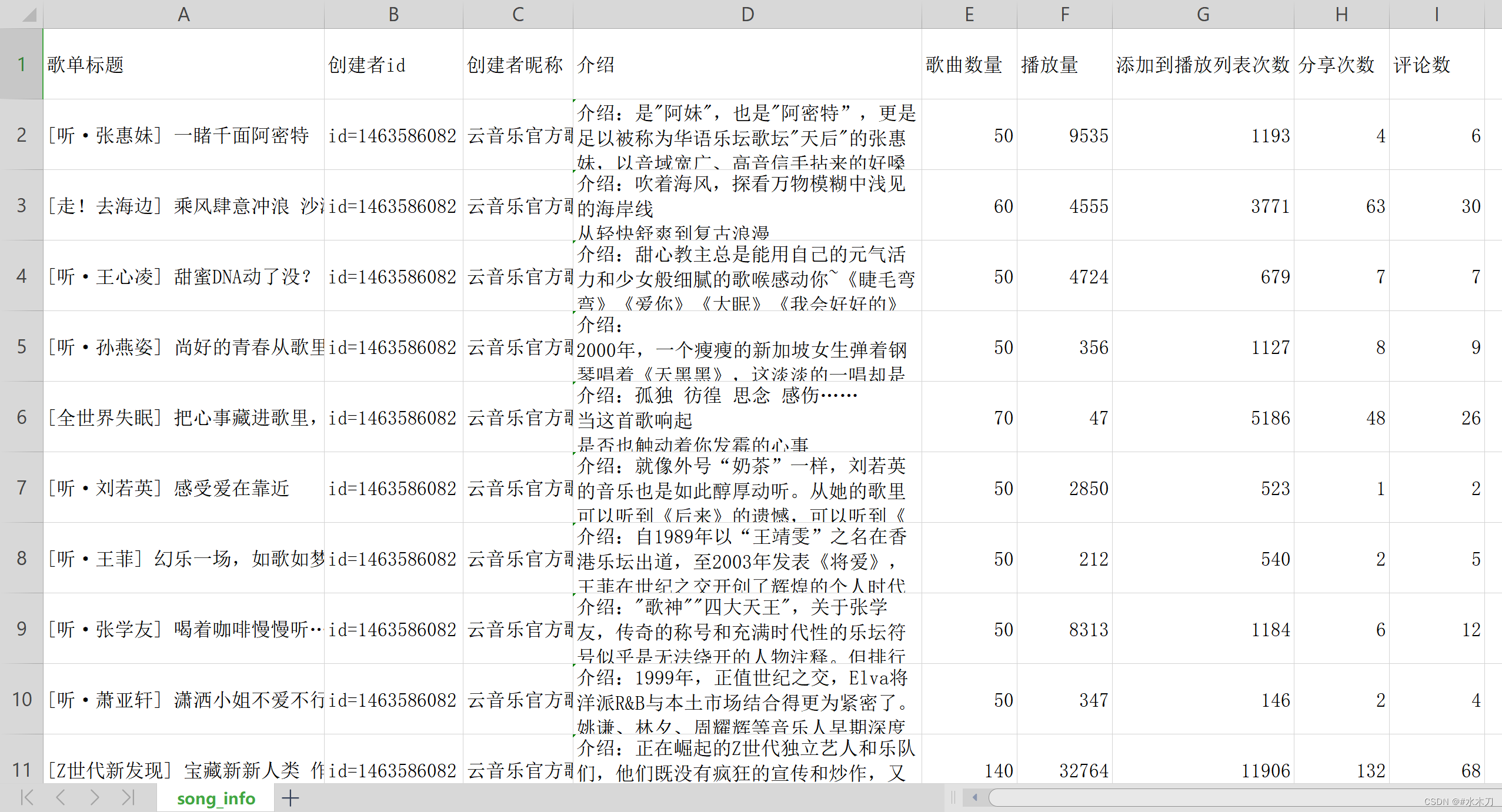The height and width of the screenshot is (812, 1502).
Task: Click intro cell starting 介绍:孤独 彷徨 思念
Action: pos(747,417)
